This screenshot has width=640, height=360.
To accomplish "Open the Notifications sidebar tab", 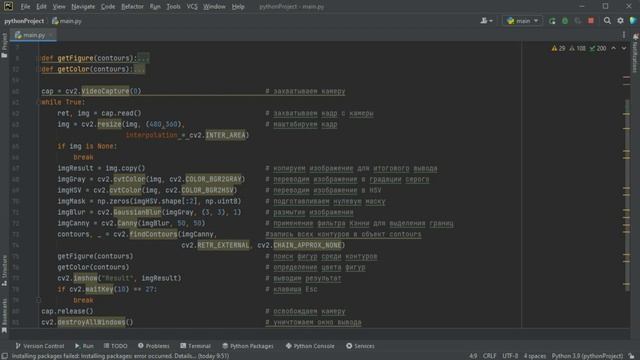I will pos(636,53).
